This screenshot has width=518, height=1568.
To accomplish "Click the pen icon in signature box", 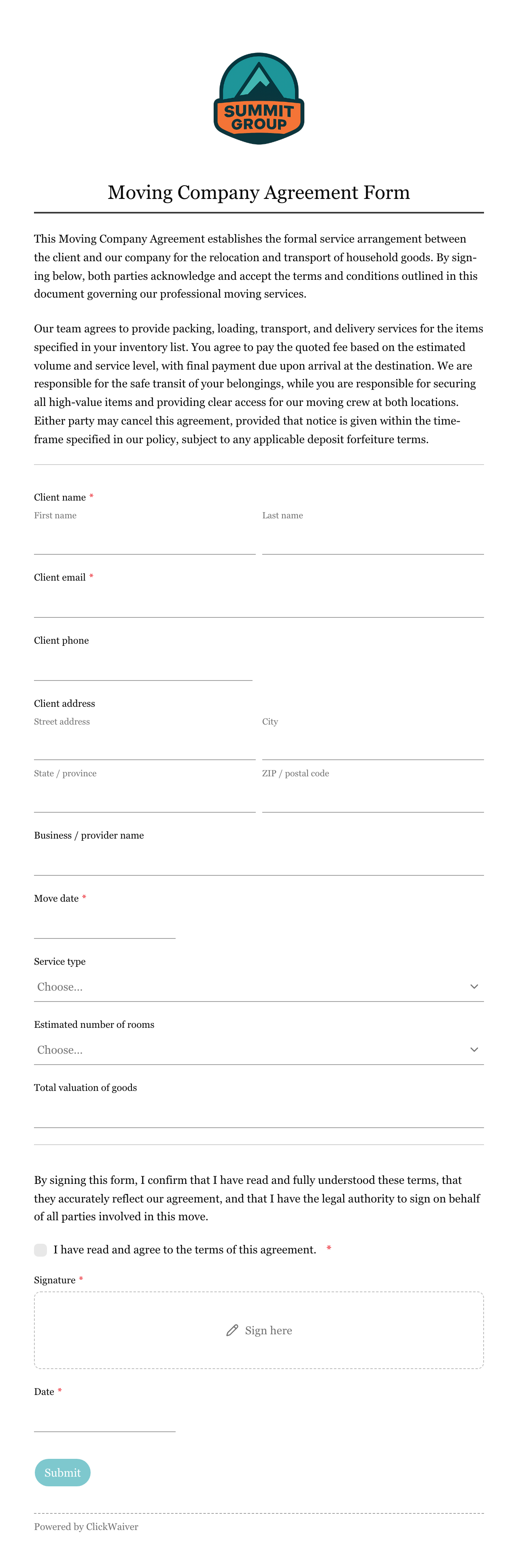I will (x=232, y=1330).
